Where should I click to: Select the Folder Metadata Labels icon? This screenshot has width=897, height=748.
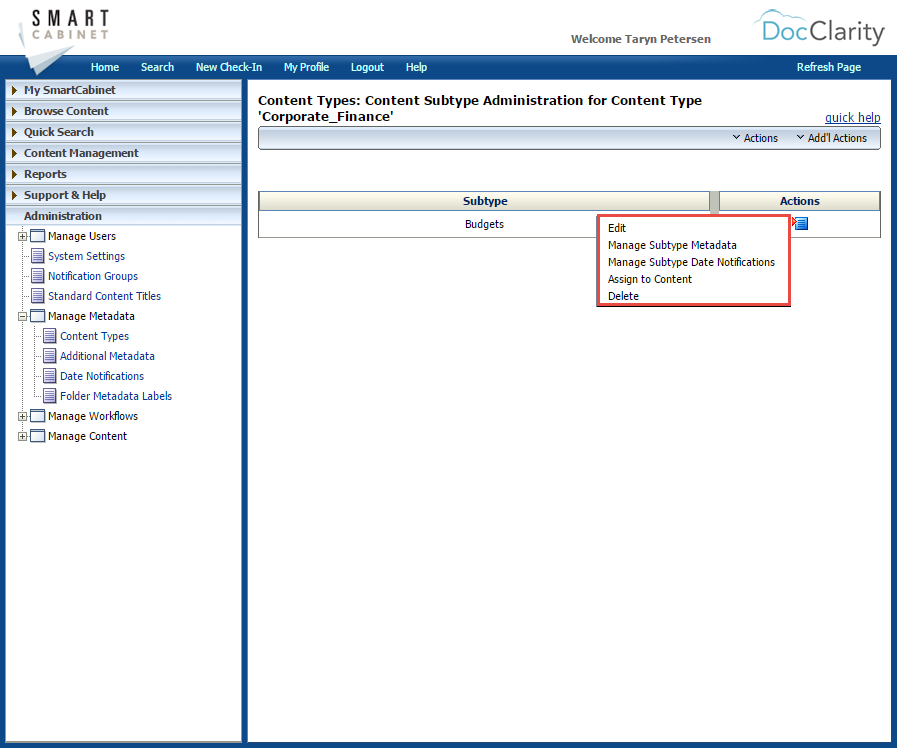(48, 396)
